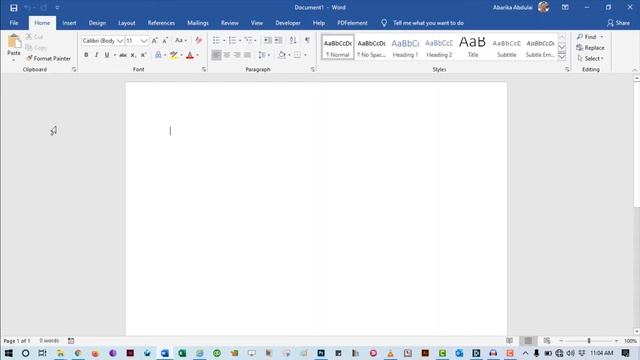Toggle Superscript formatting
640x360 pixels.
click(143, 55)
